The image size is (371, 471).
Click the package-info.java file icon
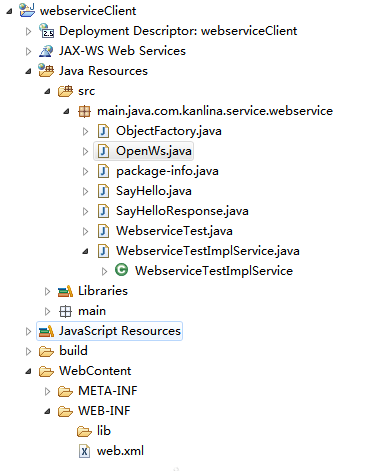pyautogui.click(x=103, y=171)
